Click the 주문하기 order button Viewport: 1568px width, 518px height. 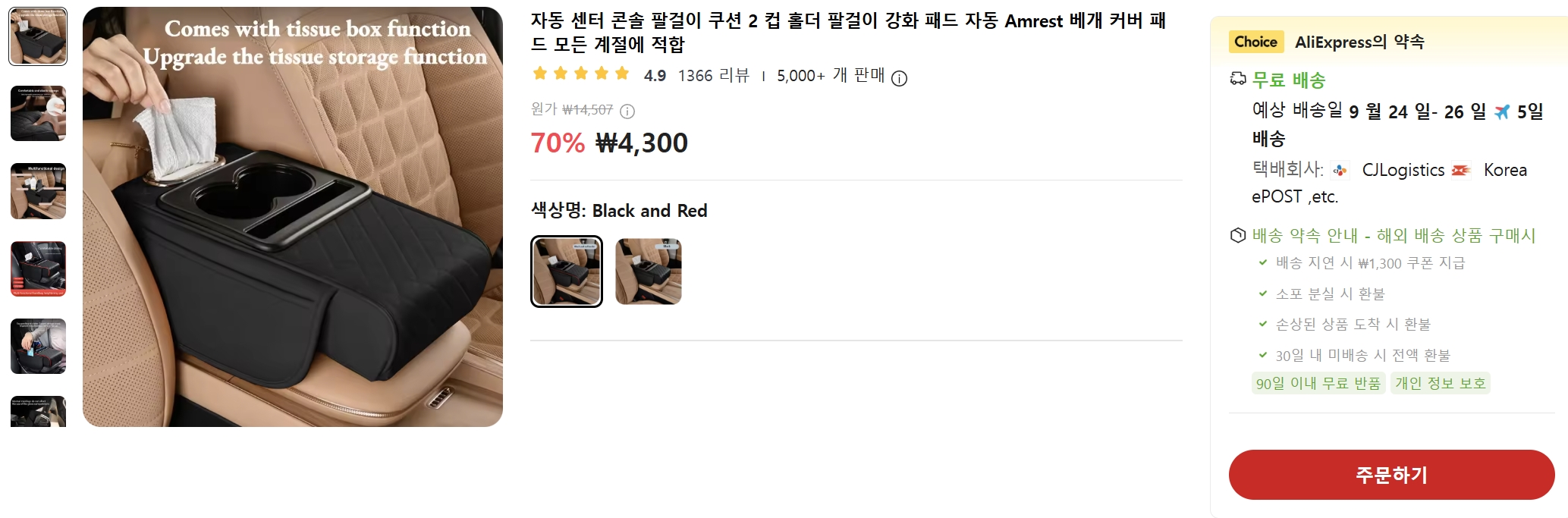point(1391,475)
